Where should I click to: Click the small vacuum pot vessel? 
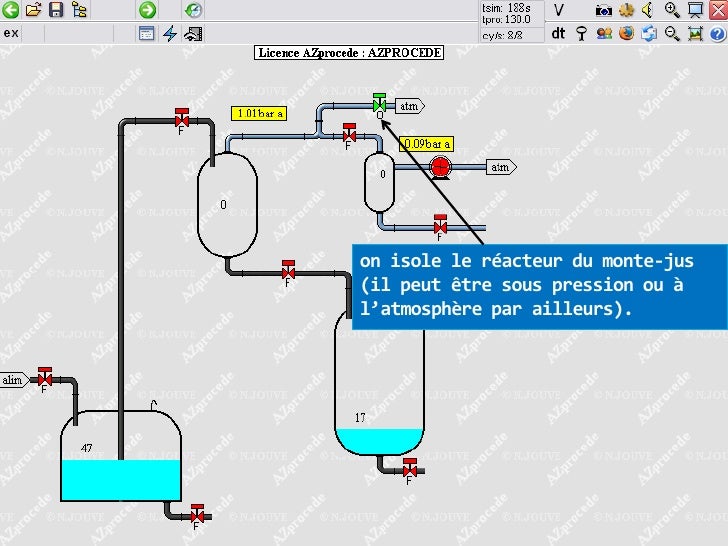(379, 182)
